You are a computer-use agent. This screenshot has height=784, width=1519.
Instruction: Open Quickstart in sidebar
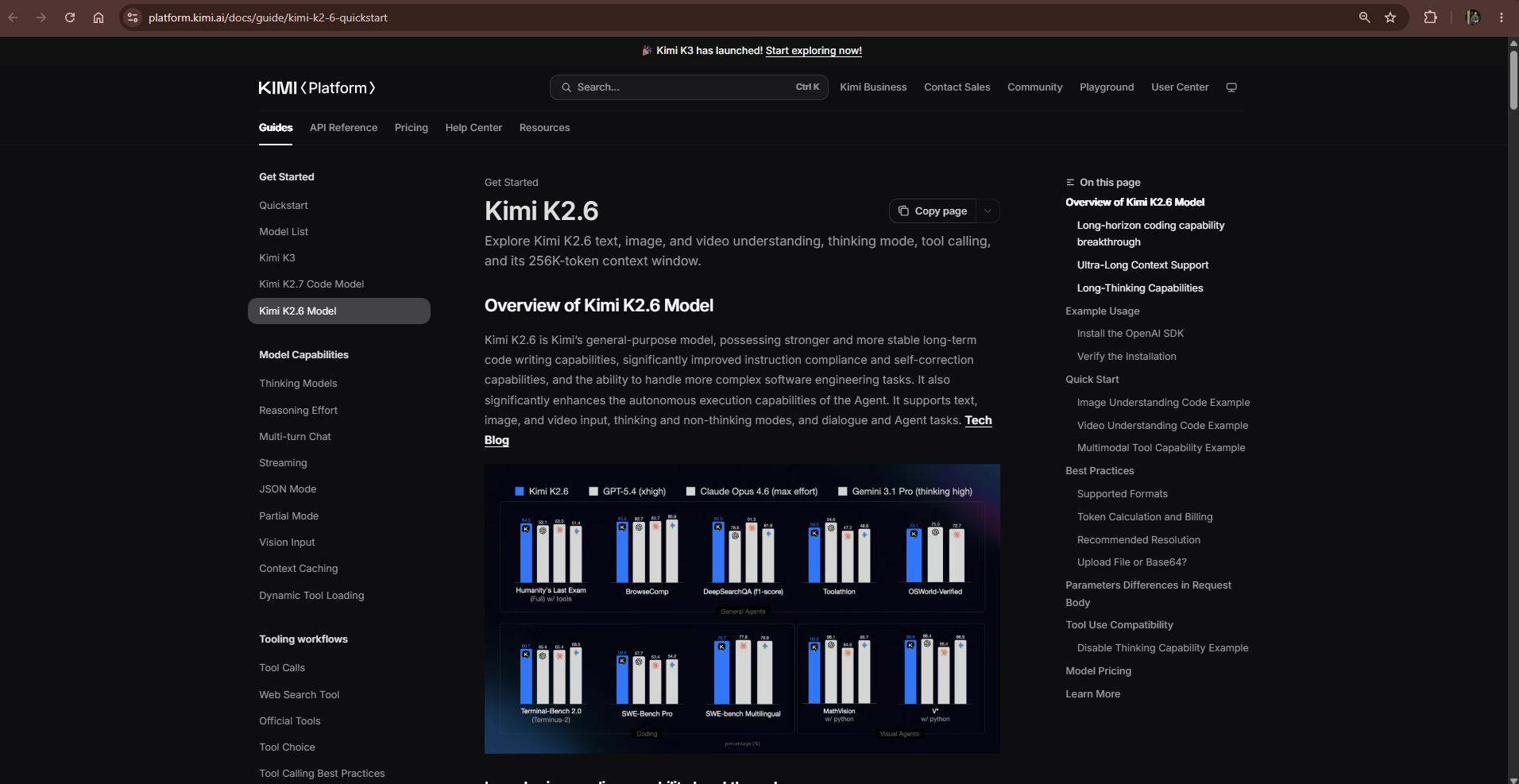(284, 206)
